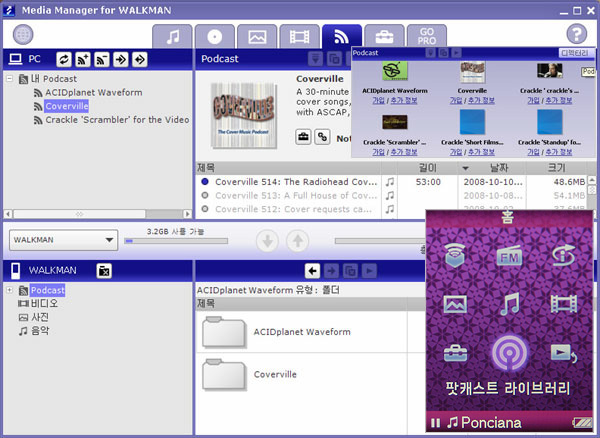Select Crackle 'Scrambler' podcast in tree
The width and height of the screenshot is (600, 438).
[x=117, y=120]
